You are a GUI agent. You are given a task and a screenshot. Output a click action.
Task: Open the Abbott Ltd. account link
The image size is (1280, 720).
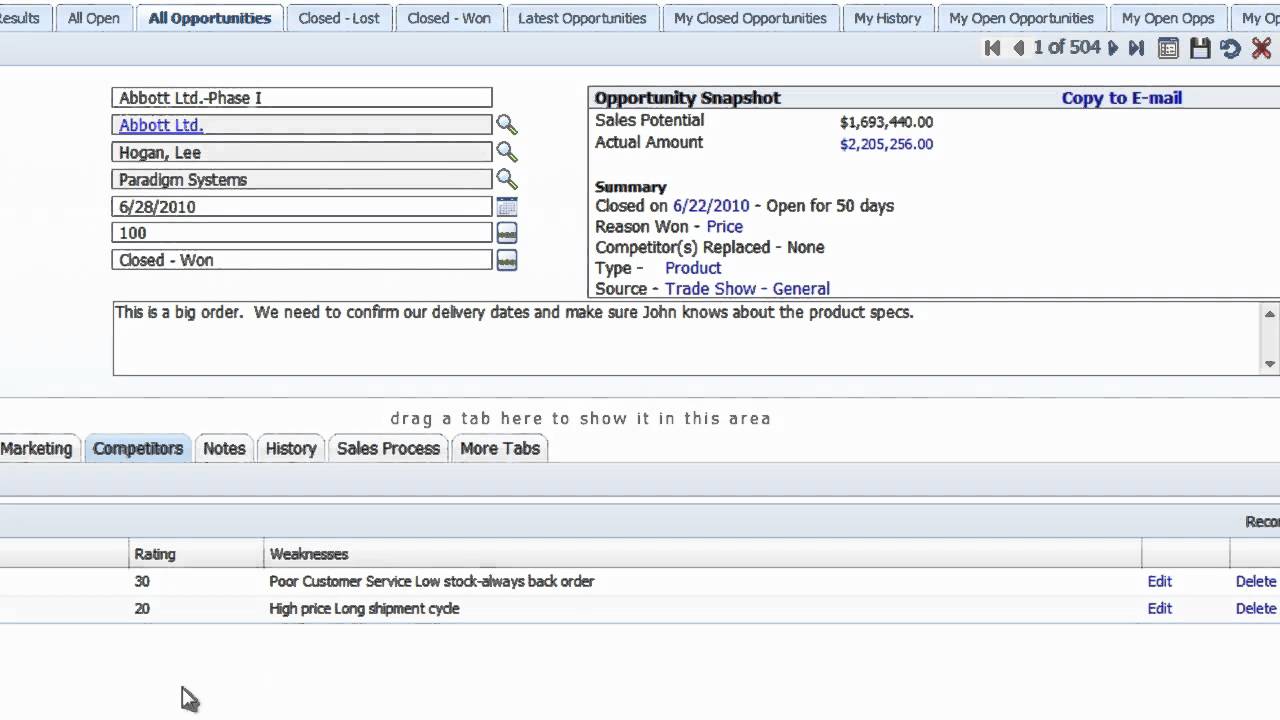161,125
